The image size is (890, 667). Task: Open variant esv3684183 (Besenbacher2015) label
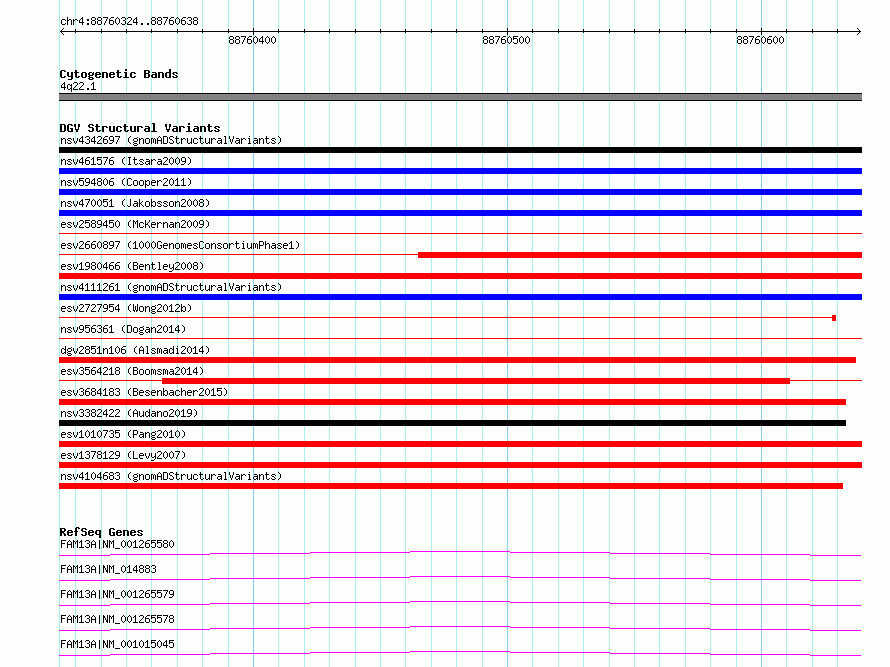click(144, 392)
